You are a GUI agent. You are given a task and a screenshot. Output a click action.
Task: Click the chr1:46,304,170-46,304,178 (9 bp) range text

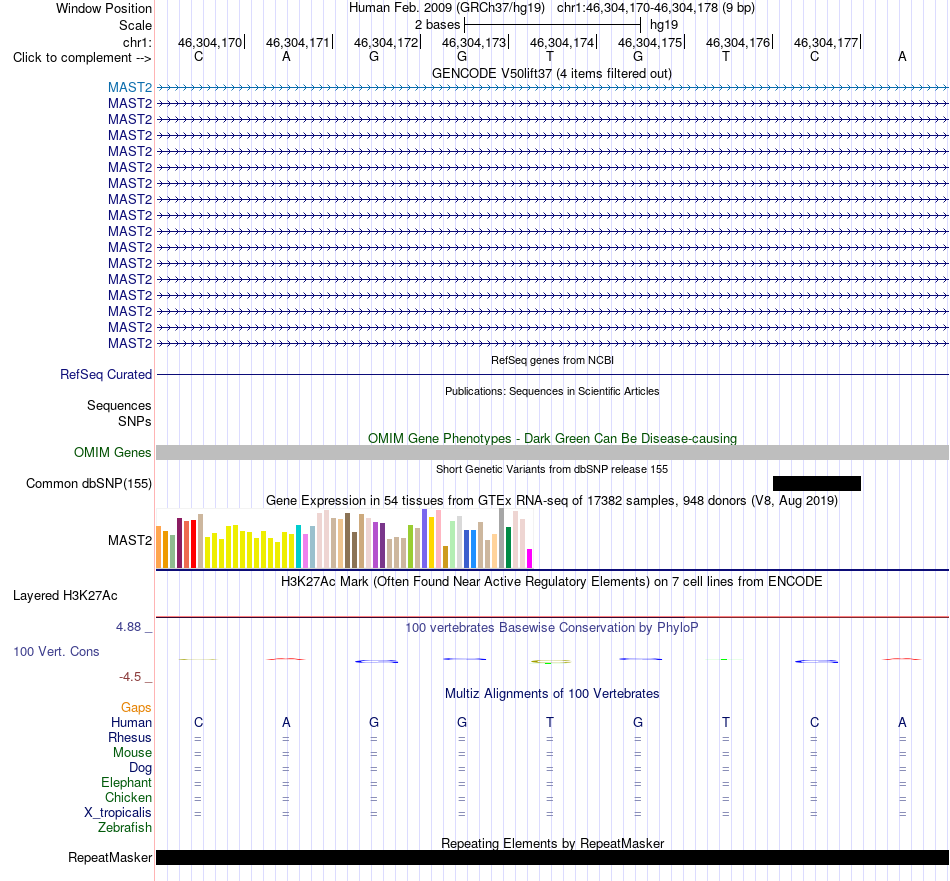[656, 8]
